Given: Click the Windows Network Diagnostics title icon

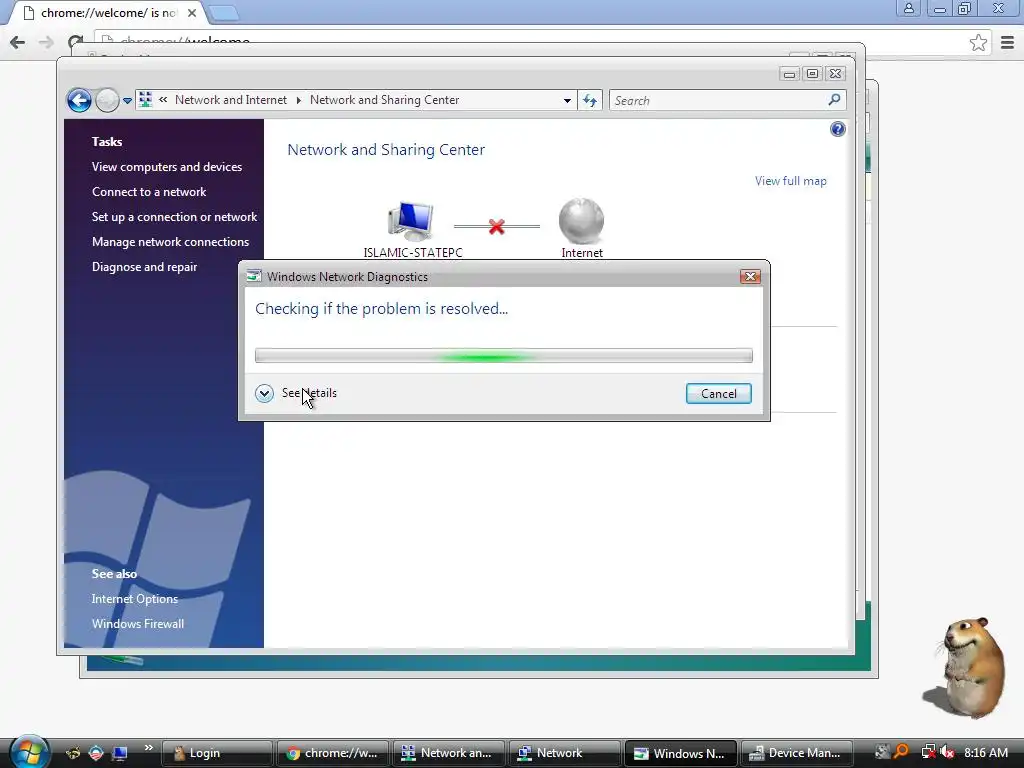Looking at the screenshot, I should point(254,276).
